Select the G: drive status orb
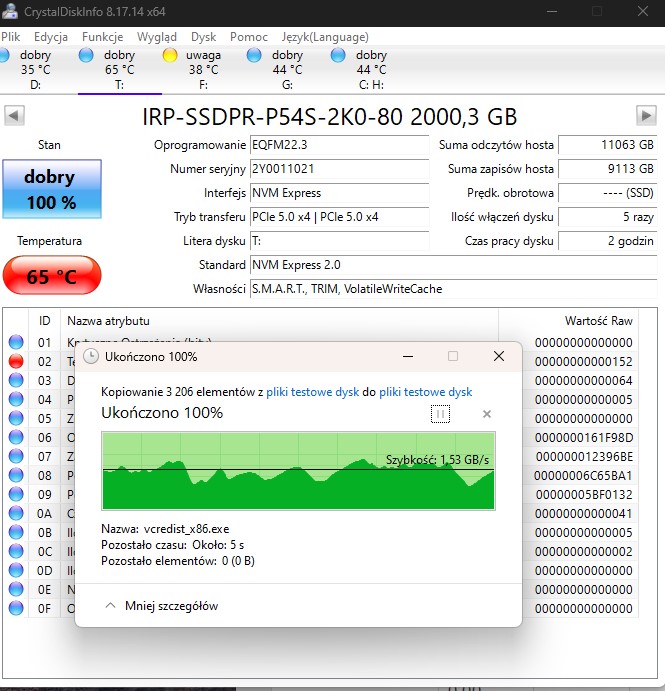The width and height of the screenshot is (665, 691). pyautogui.click(x=254, y=55)
